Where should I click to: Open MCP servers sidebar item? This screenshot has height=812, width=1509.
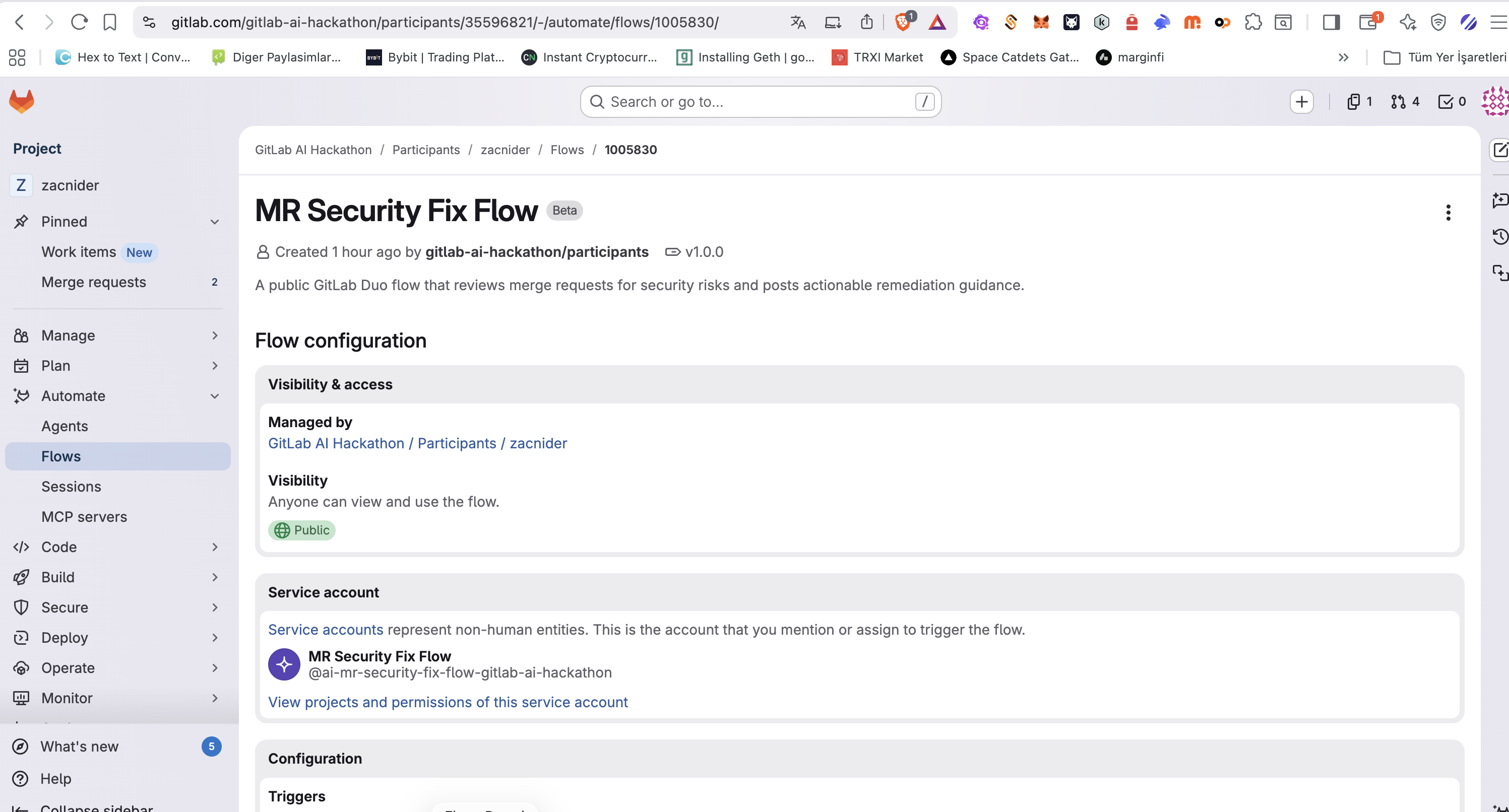(x=84, y=517)
